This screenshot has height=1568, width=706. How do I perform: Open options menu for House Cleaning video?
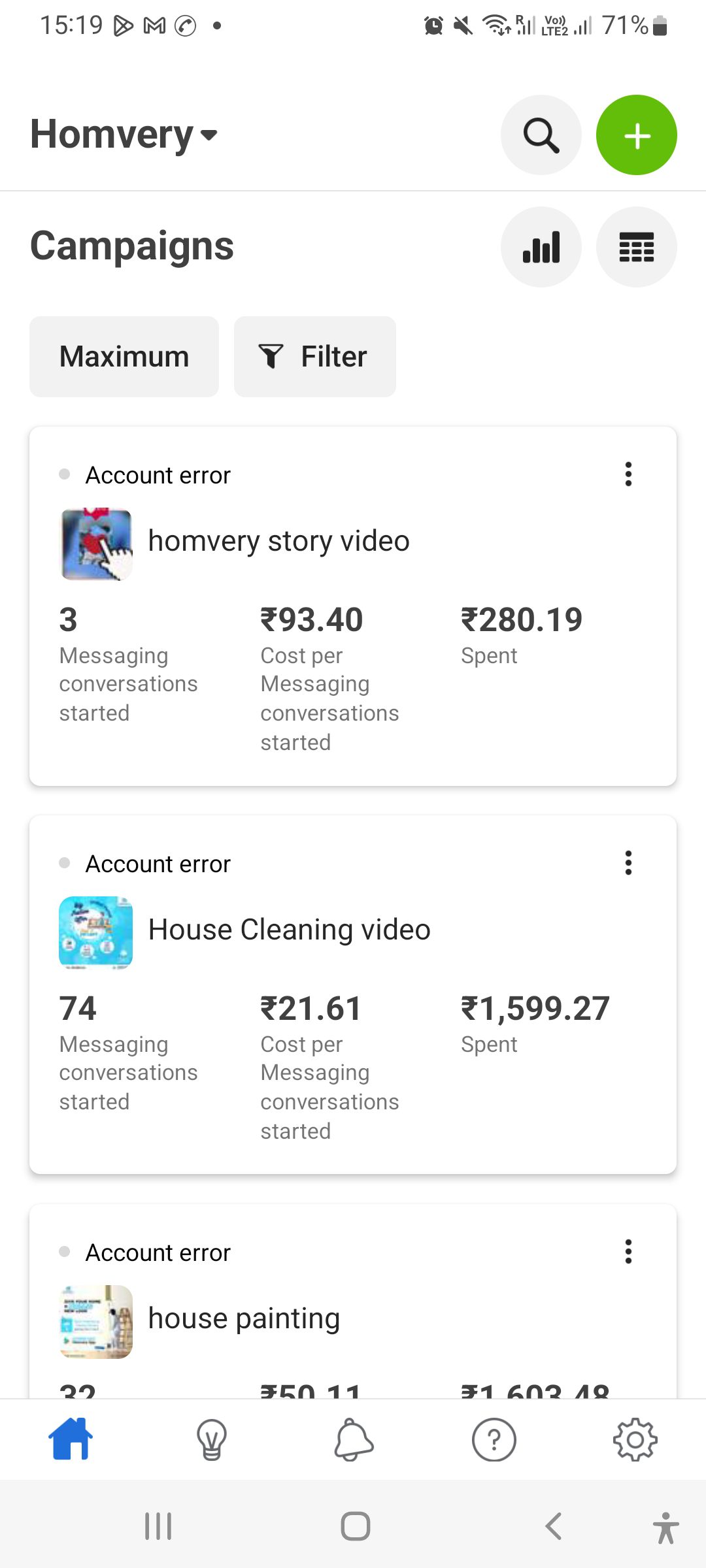(x=628, y=863)
